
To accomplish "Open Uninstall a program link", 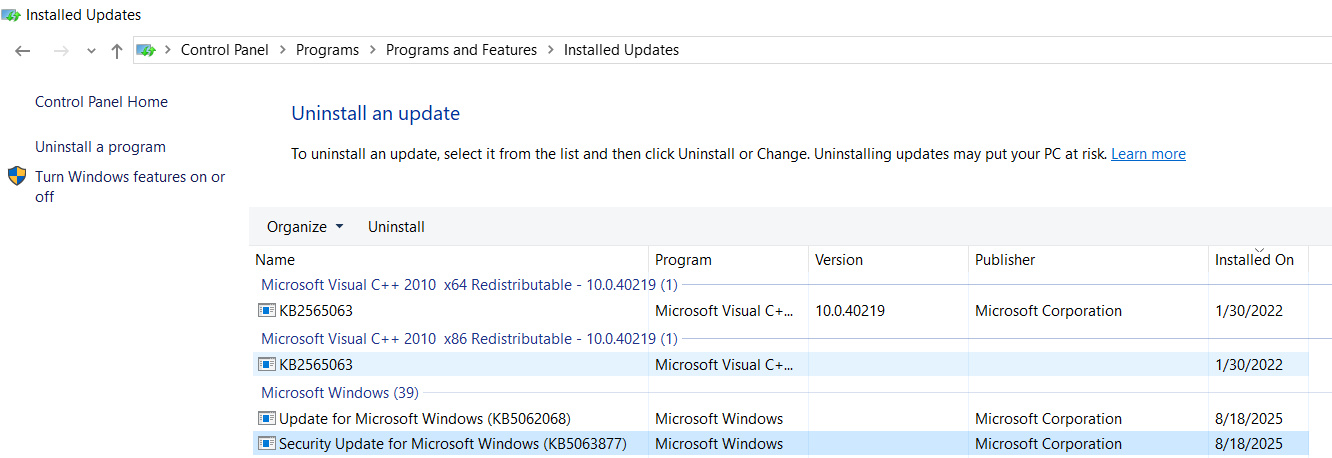I will pyautogui.click(x=100, y=147).
